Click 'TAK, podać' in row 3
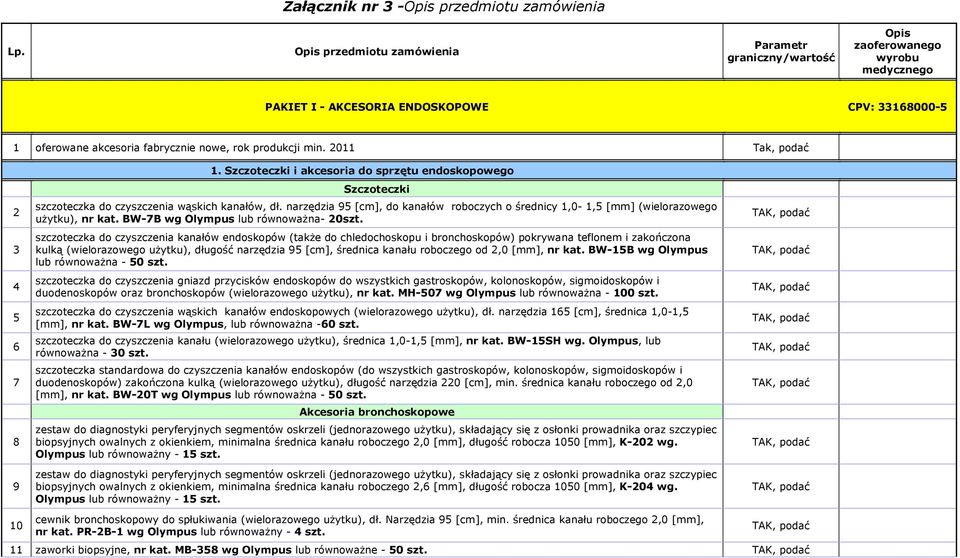 (781, 250)
